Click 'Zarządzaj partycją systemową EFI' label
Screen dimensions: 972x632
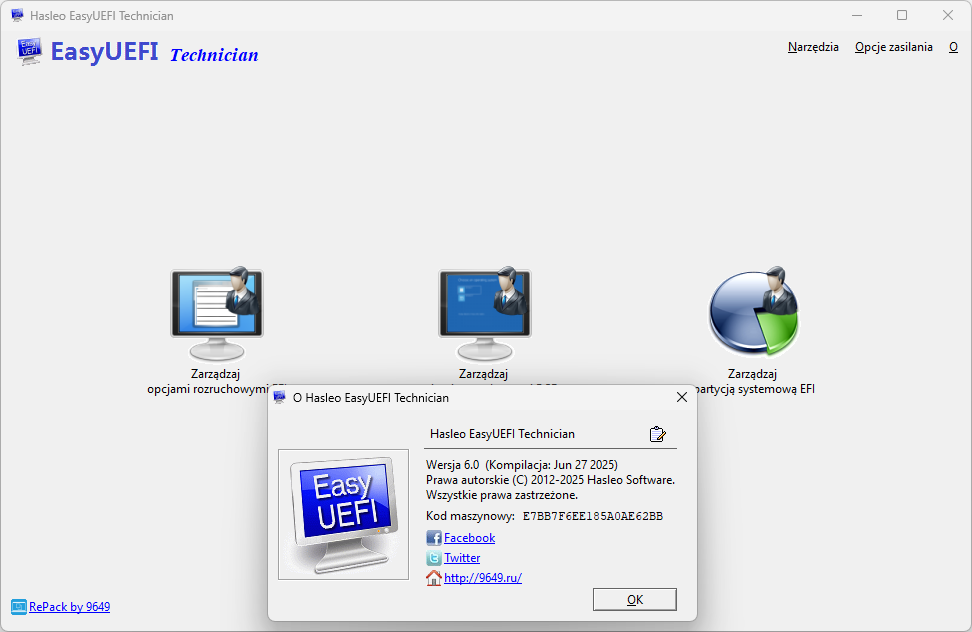tap(753, 381)
